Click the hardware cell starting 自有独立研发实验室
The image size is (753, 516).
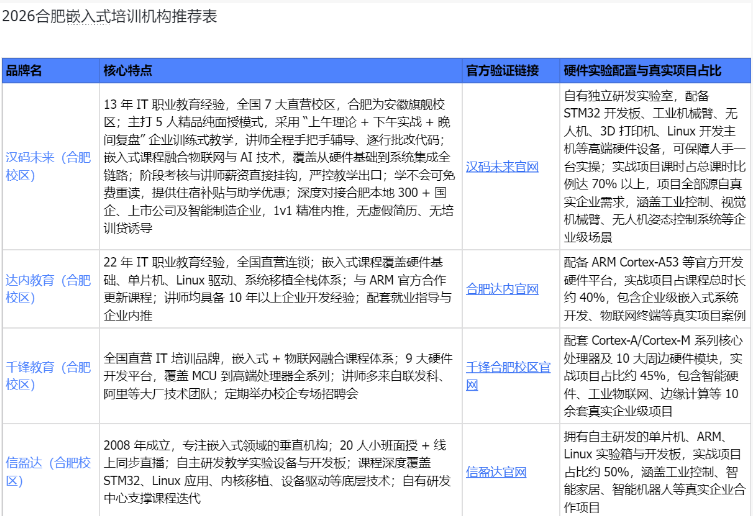pos(655,166)
